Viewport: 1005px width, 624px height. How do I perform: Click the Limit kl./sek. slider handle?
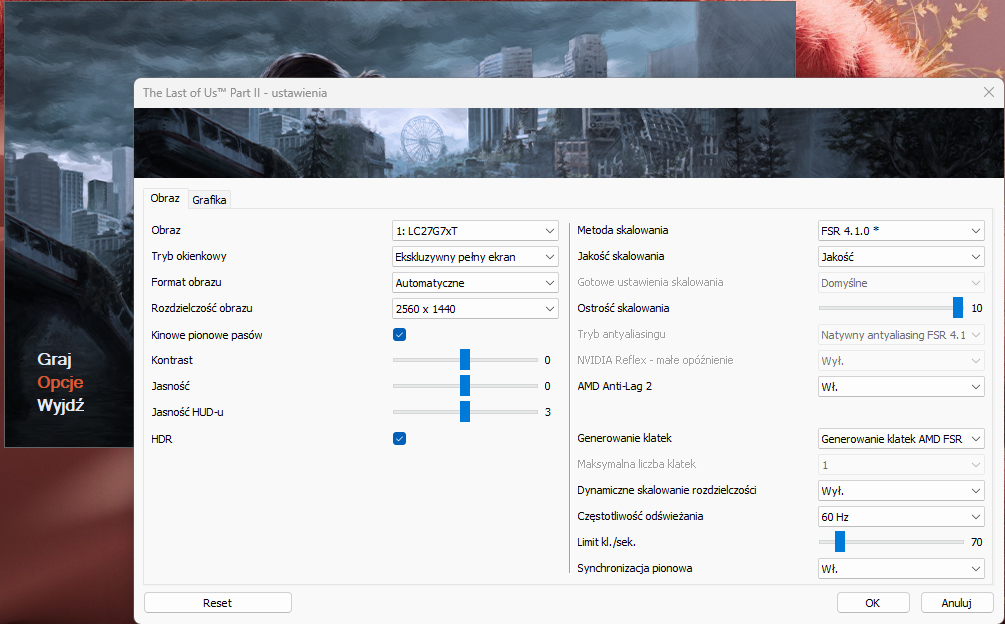point(840,542)
